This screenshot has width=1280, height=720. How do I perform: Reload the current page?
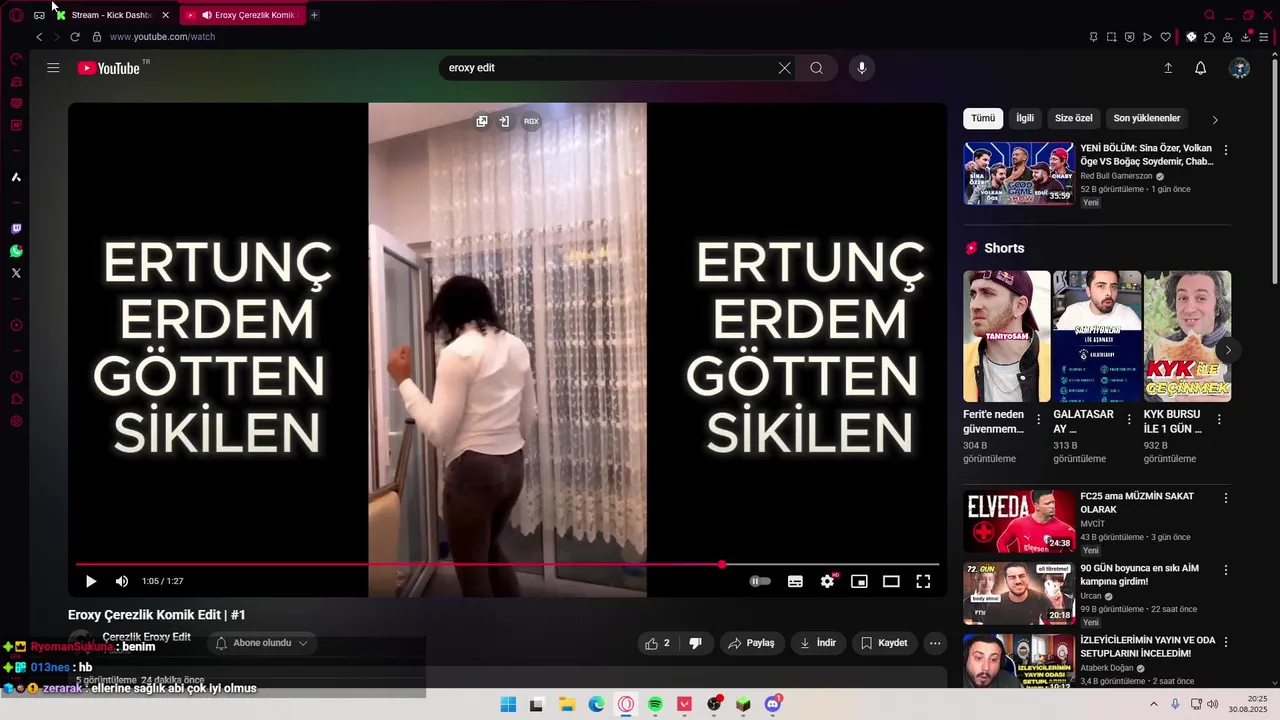click(74, 37)
